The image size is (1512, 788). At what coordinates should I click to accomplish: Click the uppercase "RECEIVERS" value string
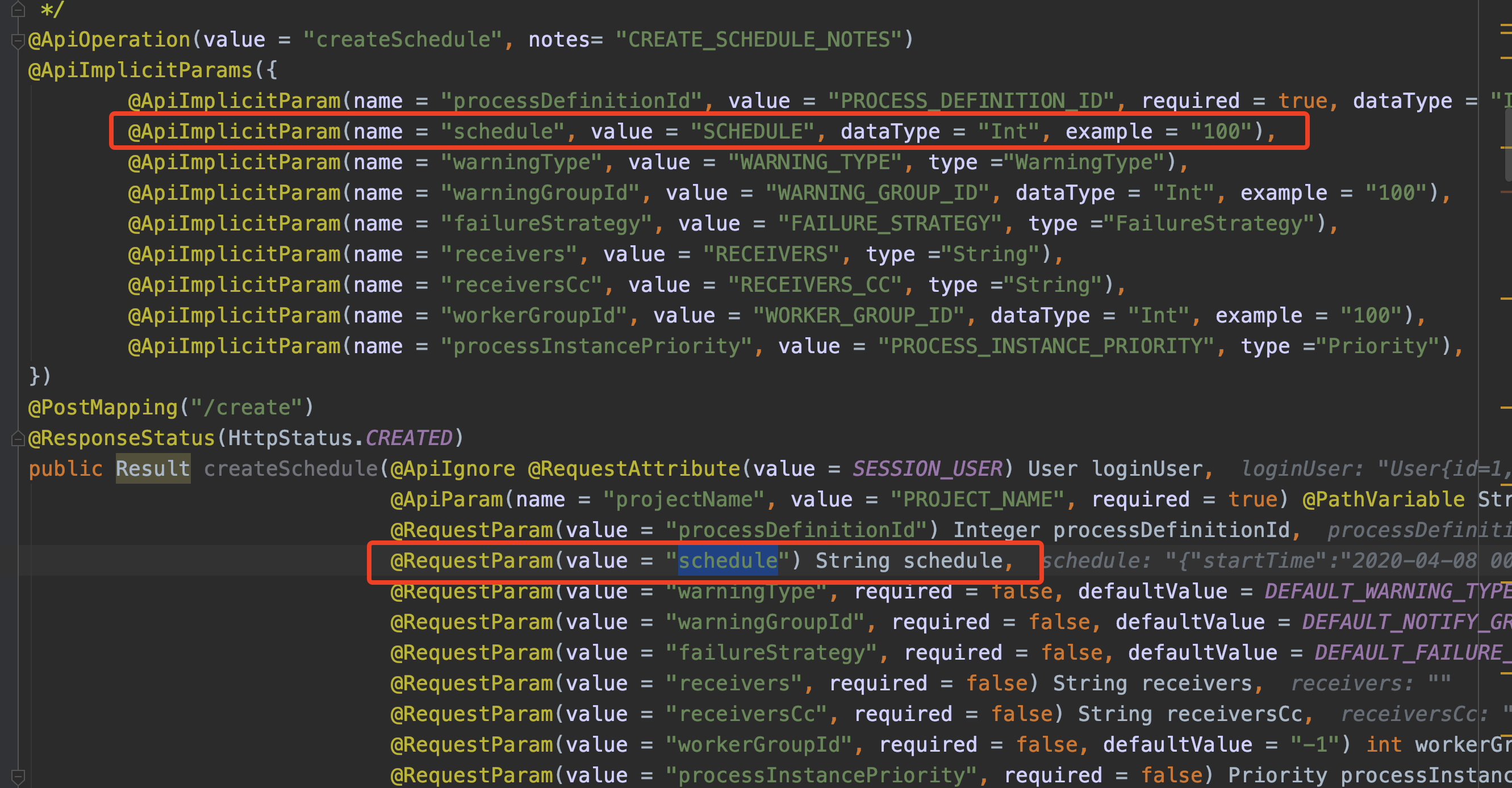tap(771, 255)
